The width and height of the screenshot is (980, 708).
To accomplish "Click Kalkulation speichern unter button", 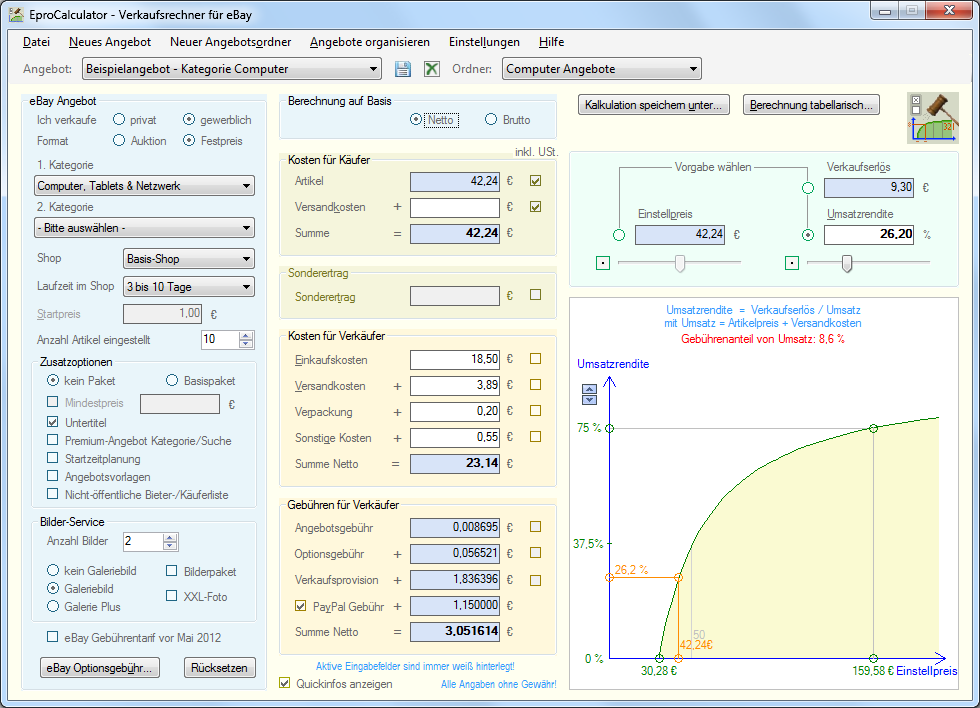I will point(654,105).
